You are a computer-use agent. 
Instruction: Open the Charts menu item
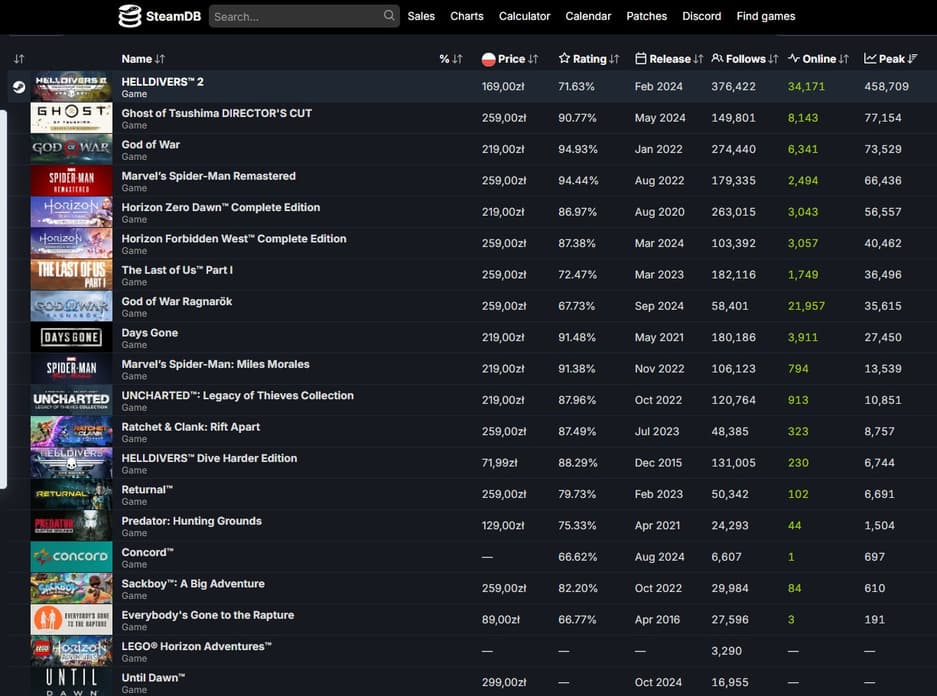466,16
